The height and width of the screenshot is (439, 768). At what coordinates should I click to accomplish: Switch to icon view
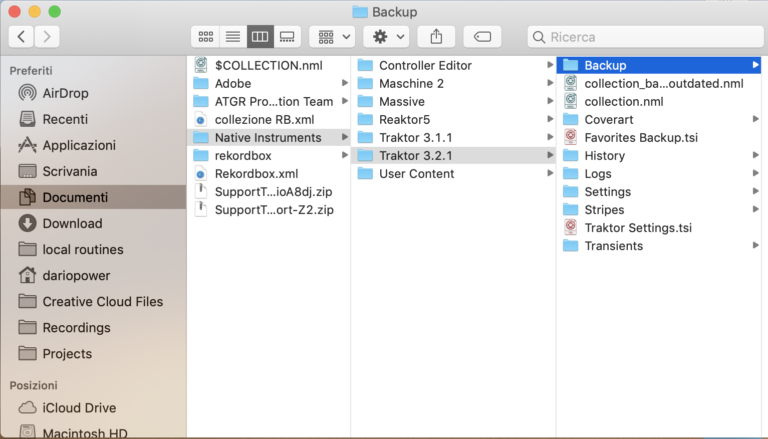205,37
